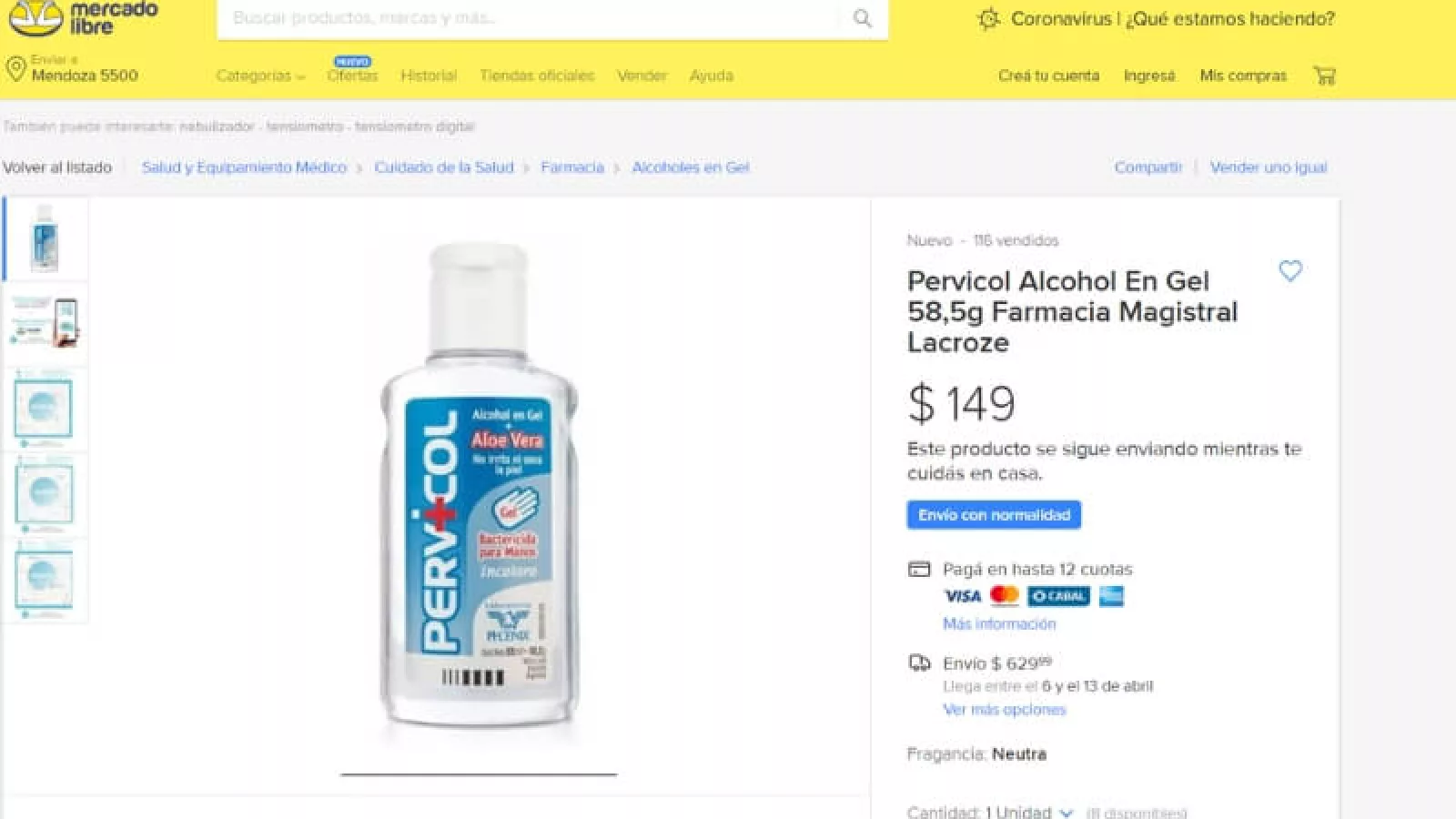This screenshot has height=819, width=1456.
Task: Expand the Categorías dropdown
Action: click(260, 76)
